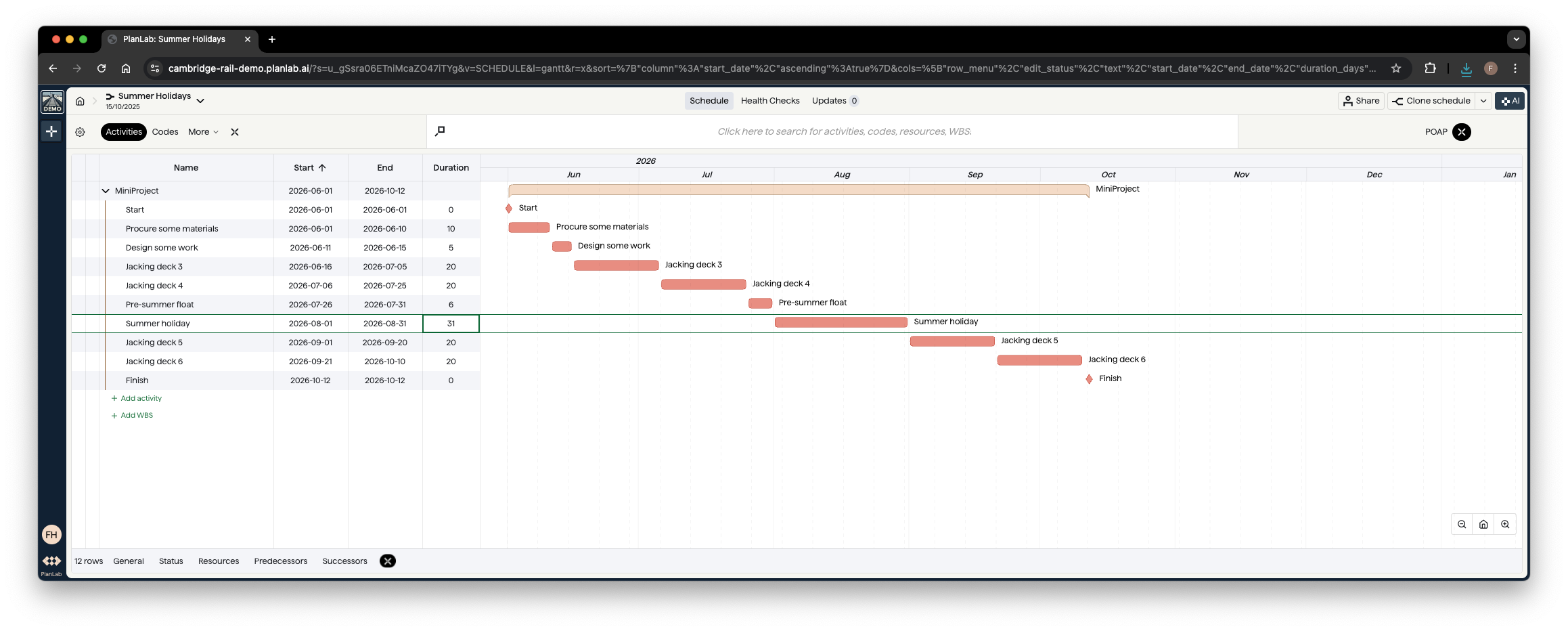Click the plus icon in the sidebar
This screenshot has height=631, width=1568.
[x=51, y=131]
